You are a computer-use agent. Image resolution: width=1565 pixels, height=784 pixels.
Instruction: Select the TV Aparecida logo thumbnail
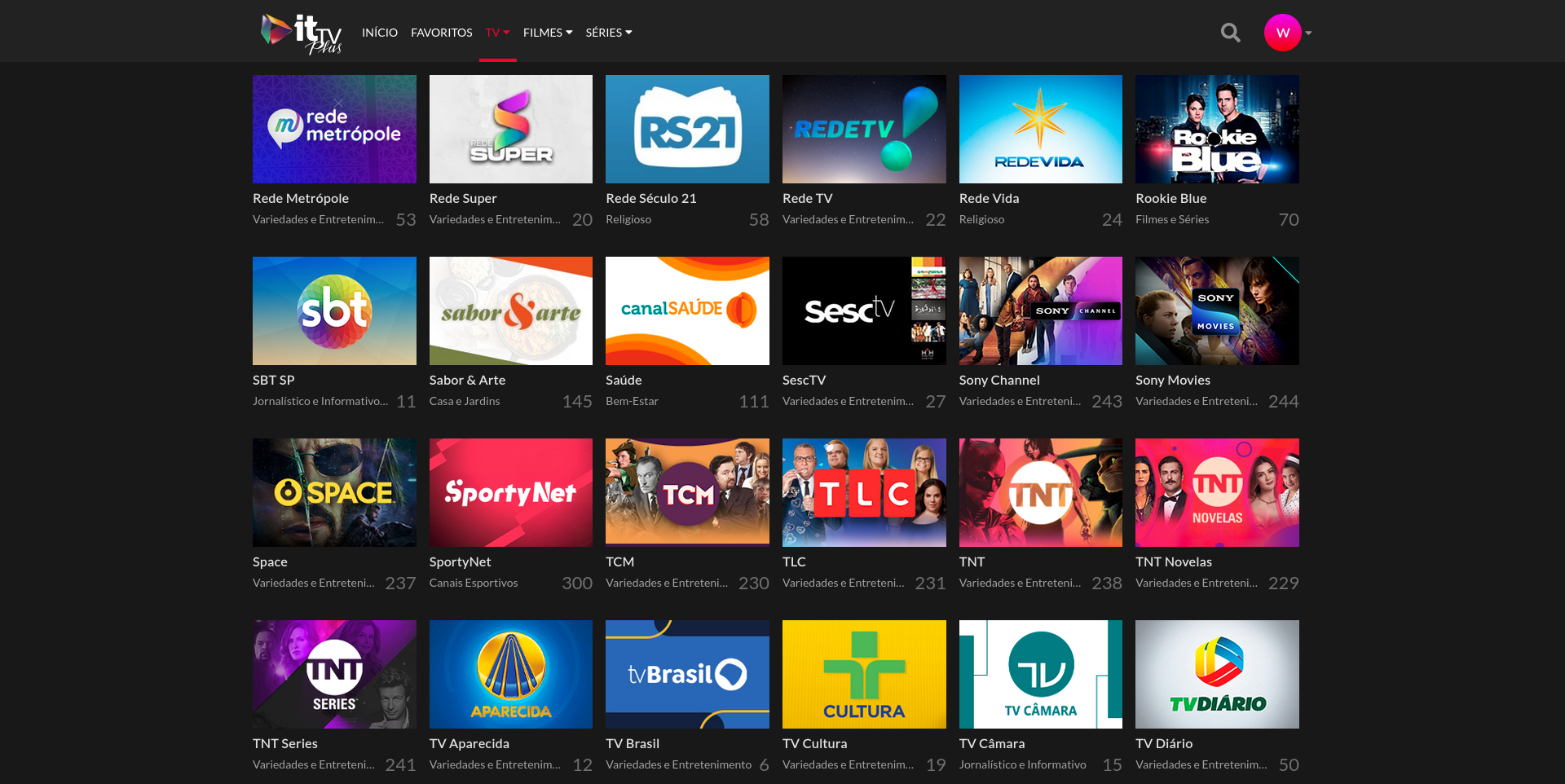point(511,674)
